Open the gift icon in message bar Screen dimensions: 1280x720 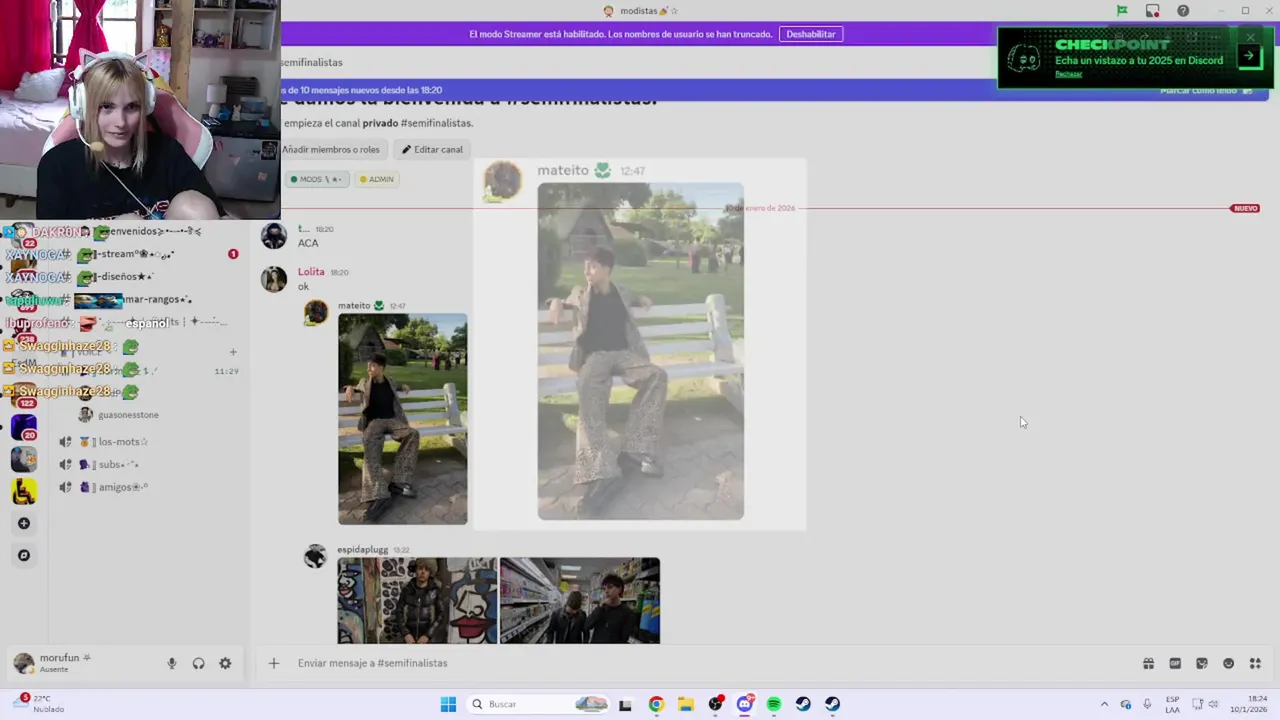[x=1148, y=663]
